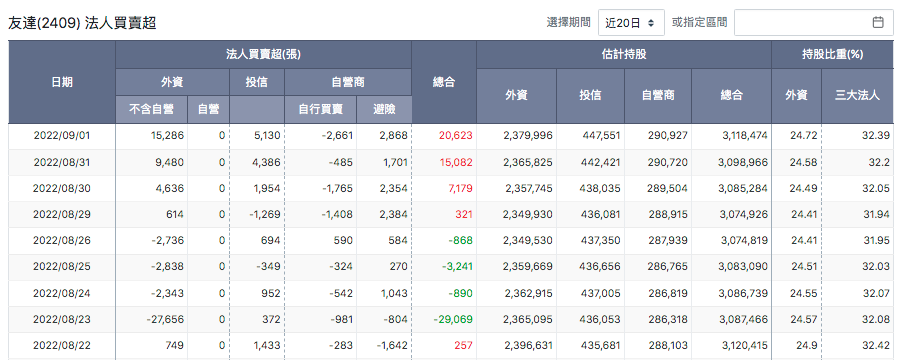Click the 估計持股 group header

coord(624,54)
